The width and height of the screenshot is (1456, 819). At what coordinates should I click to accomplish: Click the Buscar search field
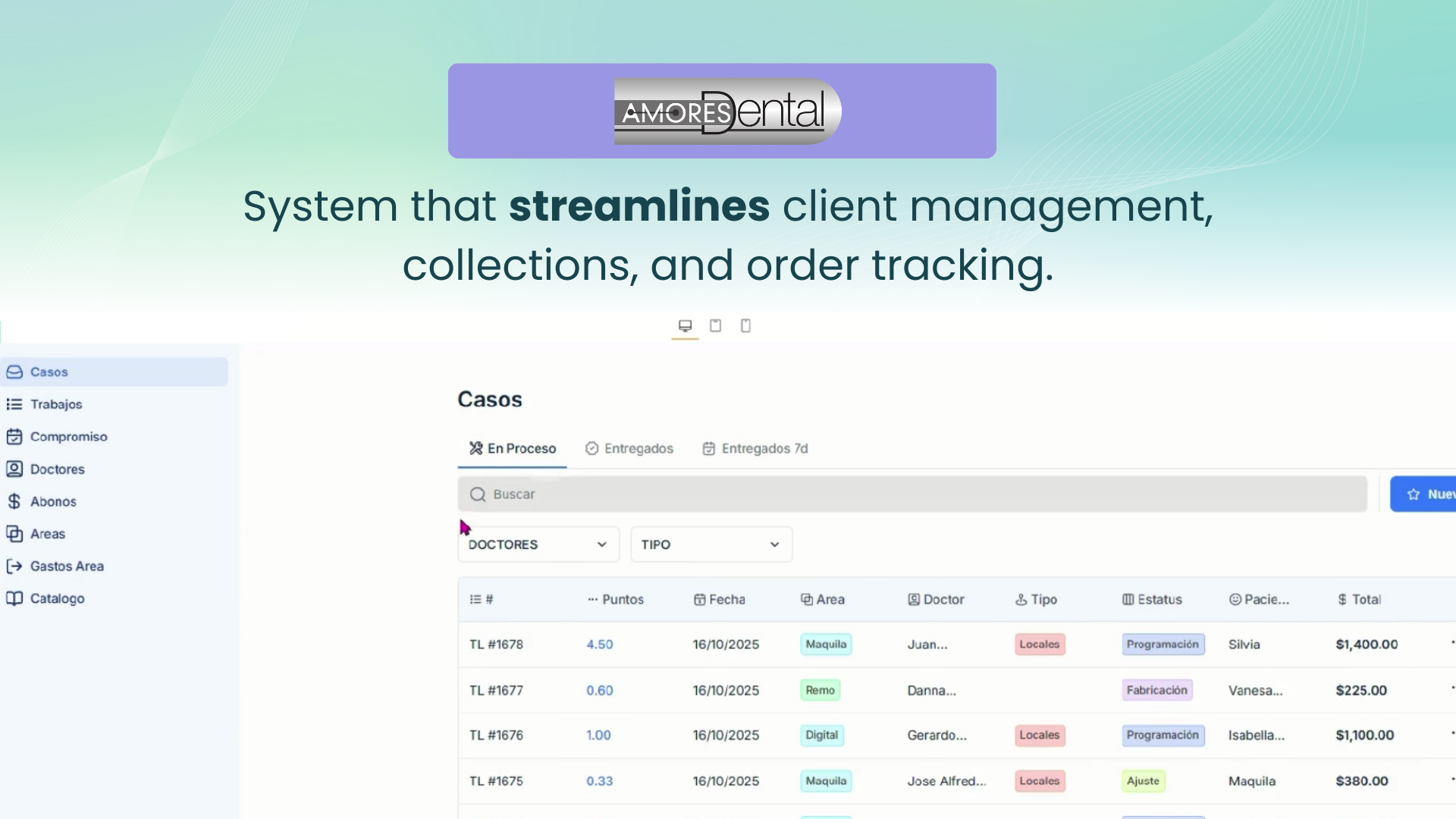(910, 494)
